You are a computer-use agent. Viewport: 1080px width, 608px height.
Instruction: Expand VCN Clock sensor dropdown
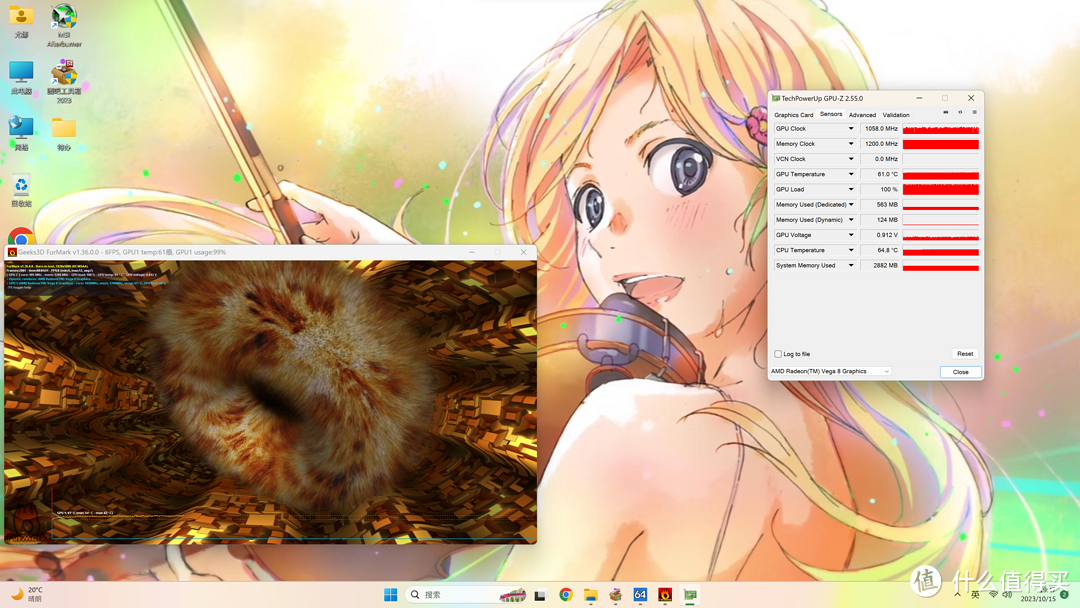851,159
